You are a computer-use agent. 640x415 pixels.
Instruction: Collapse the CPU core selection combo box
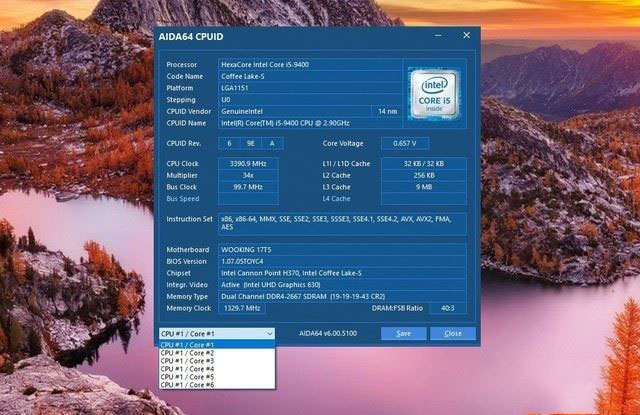[x=269, y=333]
